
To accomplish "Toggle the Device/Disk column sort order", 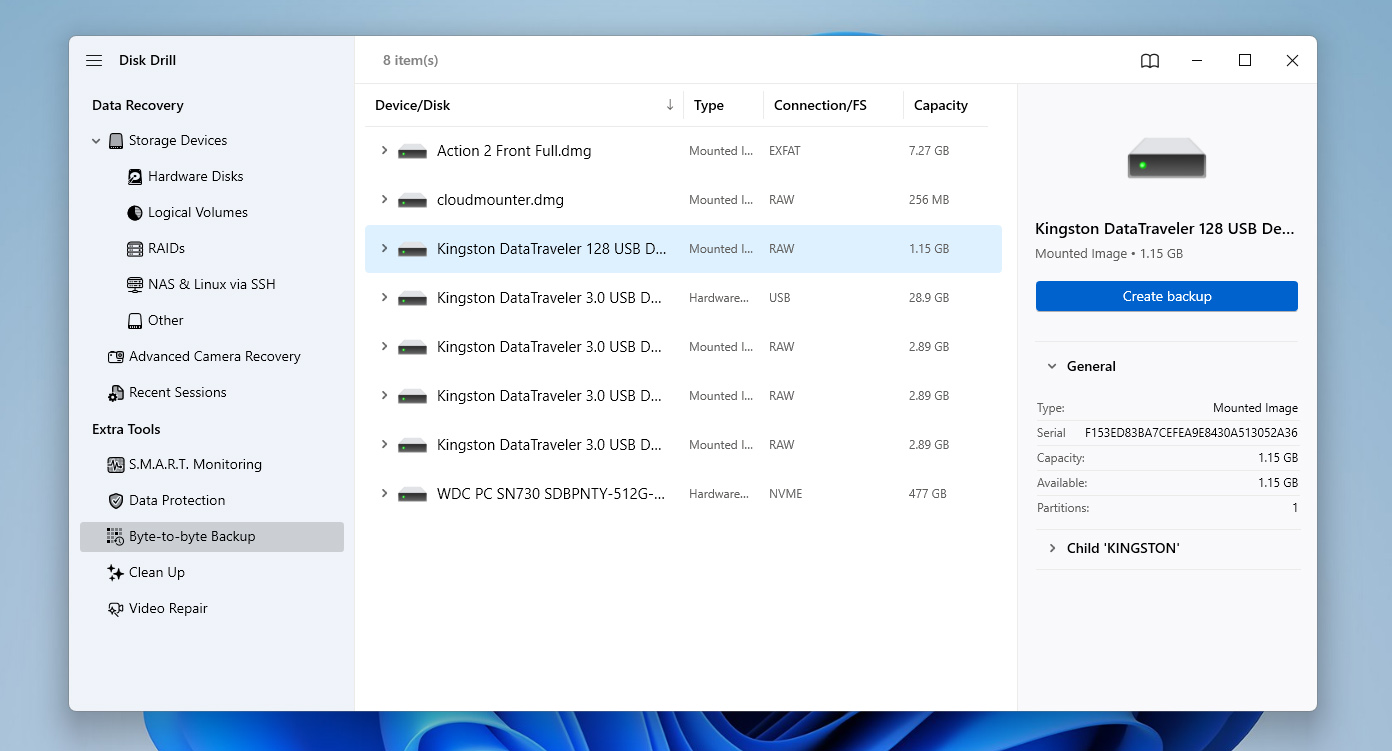I will [668, 104].
